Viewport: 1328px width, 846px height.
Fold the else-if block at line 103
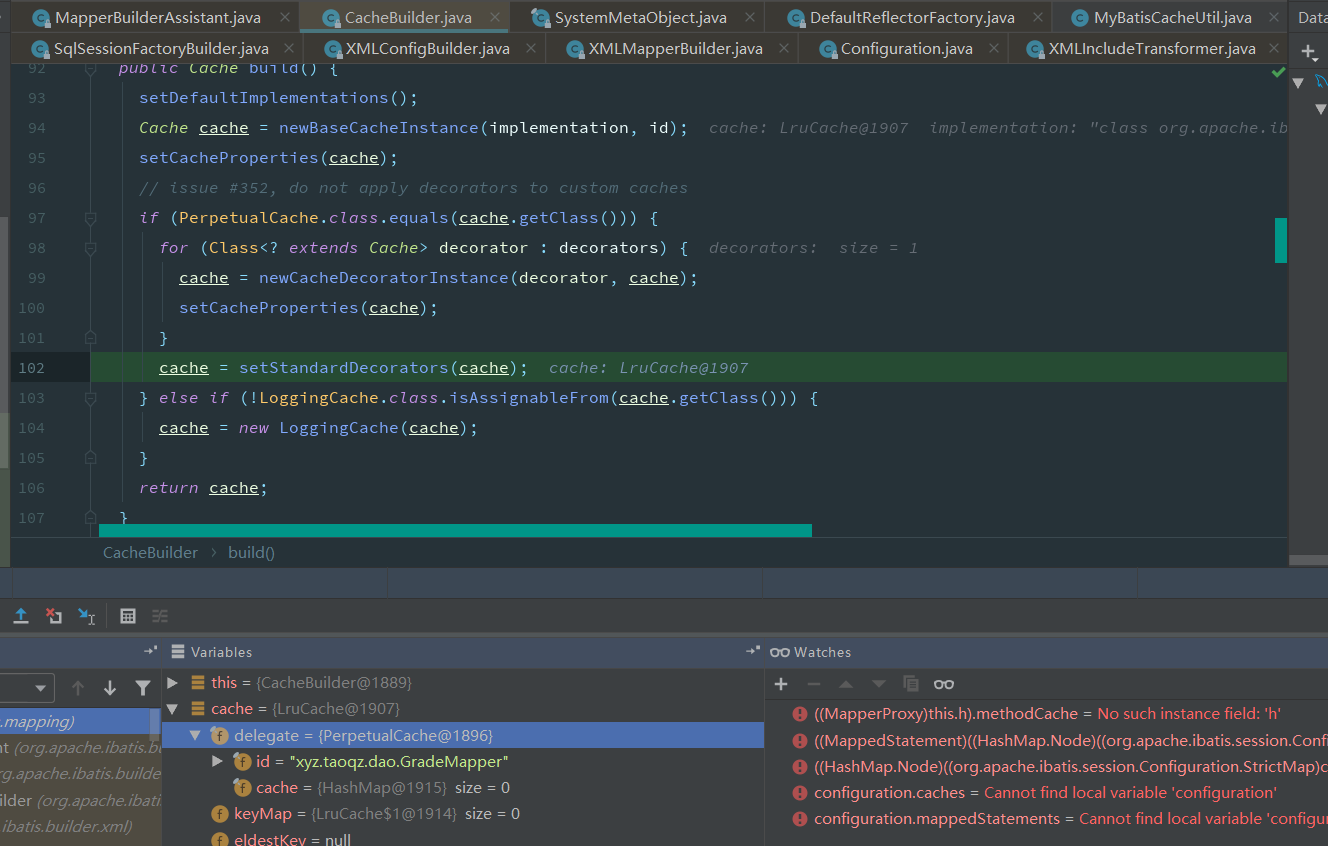point(90,397)
